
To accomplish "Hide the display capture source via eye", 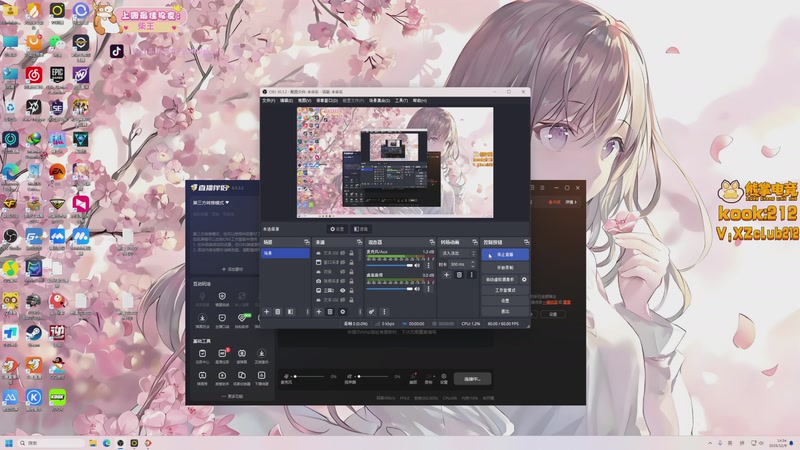I will 343,290.
